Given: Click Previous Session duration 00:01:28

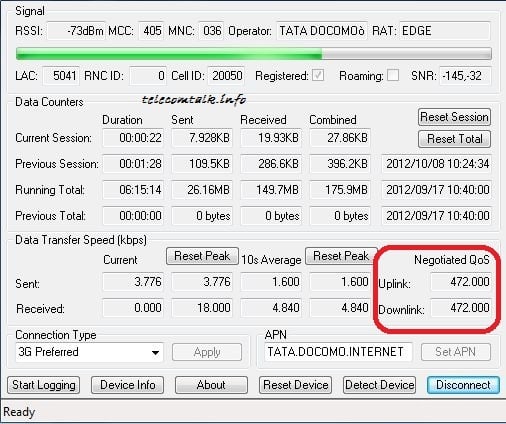Looking at the screenshot, I should 133,164.
